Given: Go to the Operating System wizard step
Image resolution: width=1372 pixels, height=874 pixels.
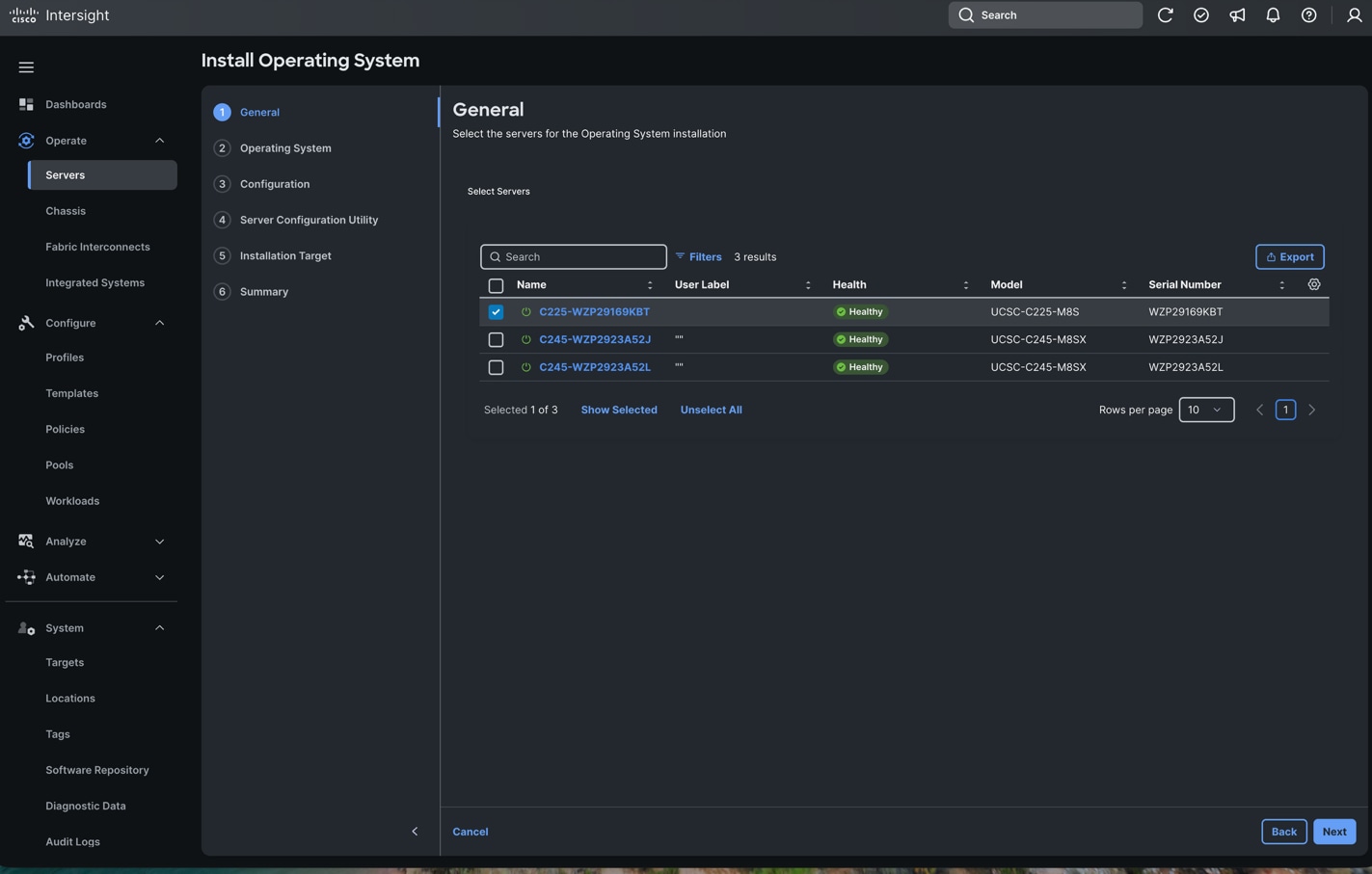Looking at the screenshot, I should 285,147.
